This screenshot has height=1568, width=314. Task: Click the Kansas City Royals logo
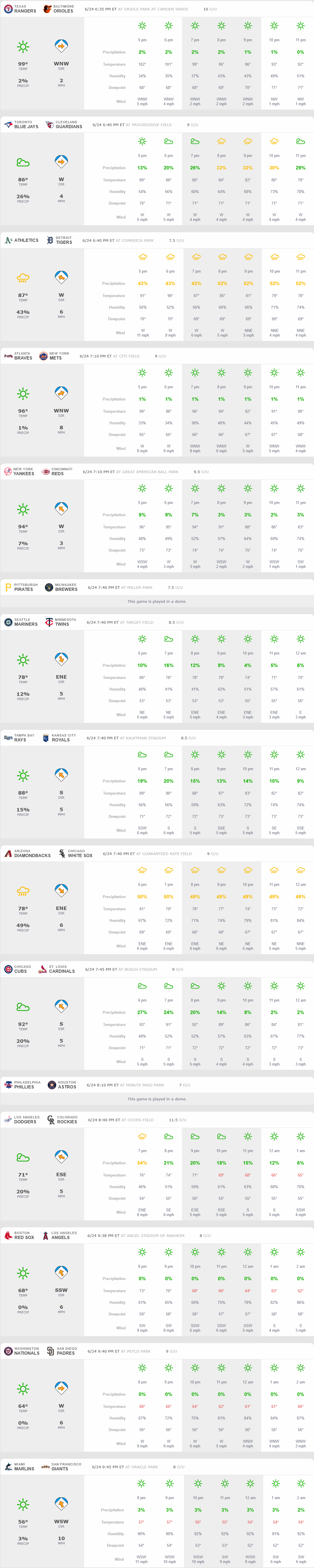click(x=46, y=738)
